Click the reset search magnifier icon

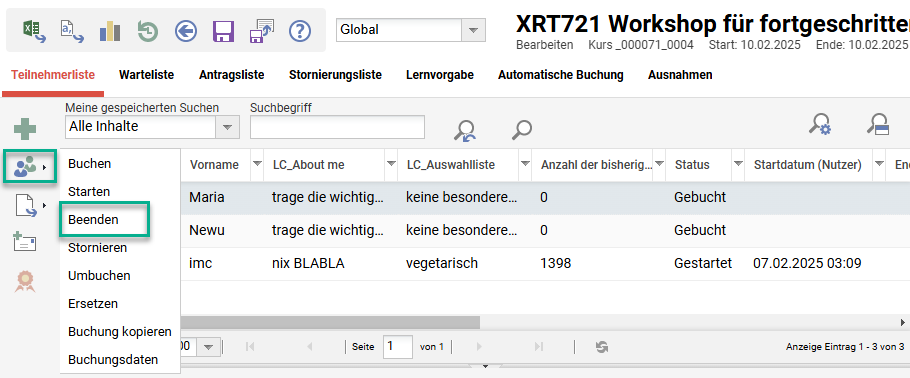click(465, 130)
